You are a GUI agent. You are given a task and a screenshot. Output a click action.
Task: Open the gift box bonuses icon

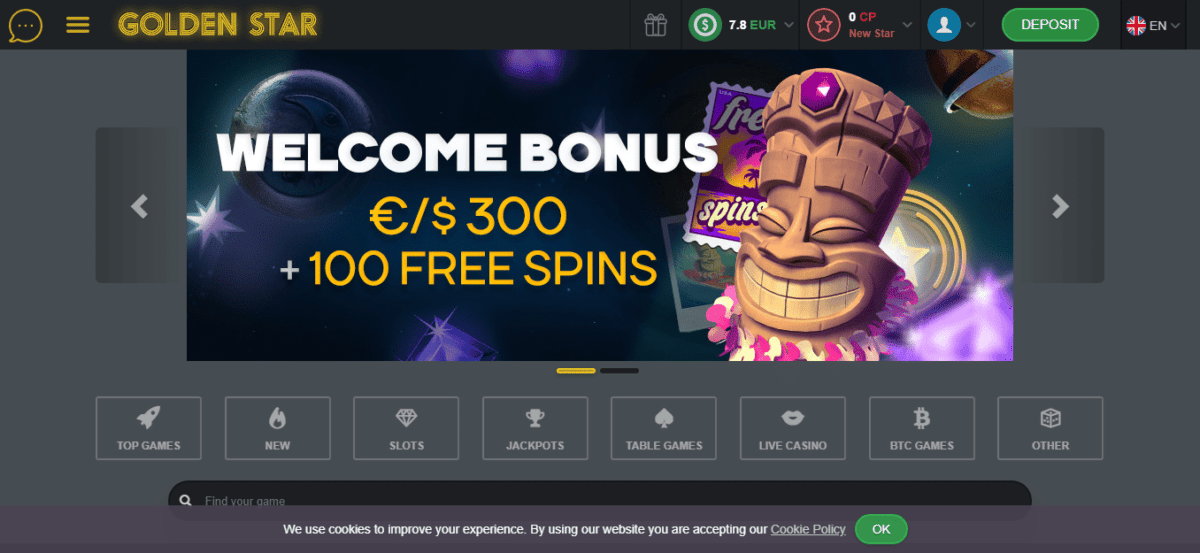tap(655, 25)
